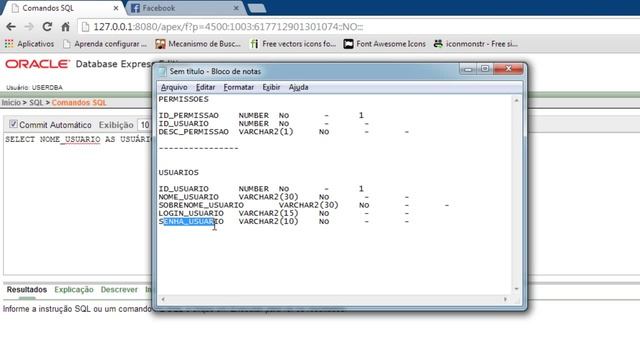Screen dimensions: 640x360
Task: Open Notepad Ajuda menu
Action: click(298, 87)
